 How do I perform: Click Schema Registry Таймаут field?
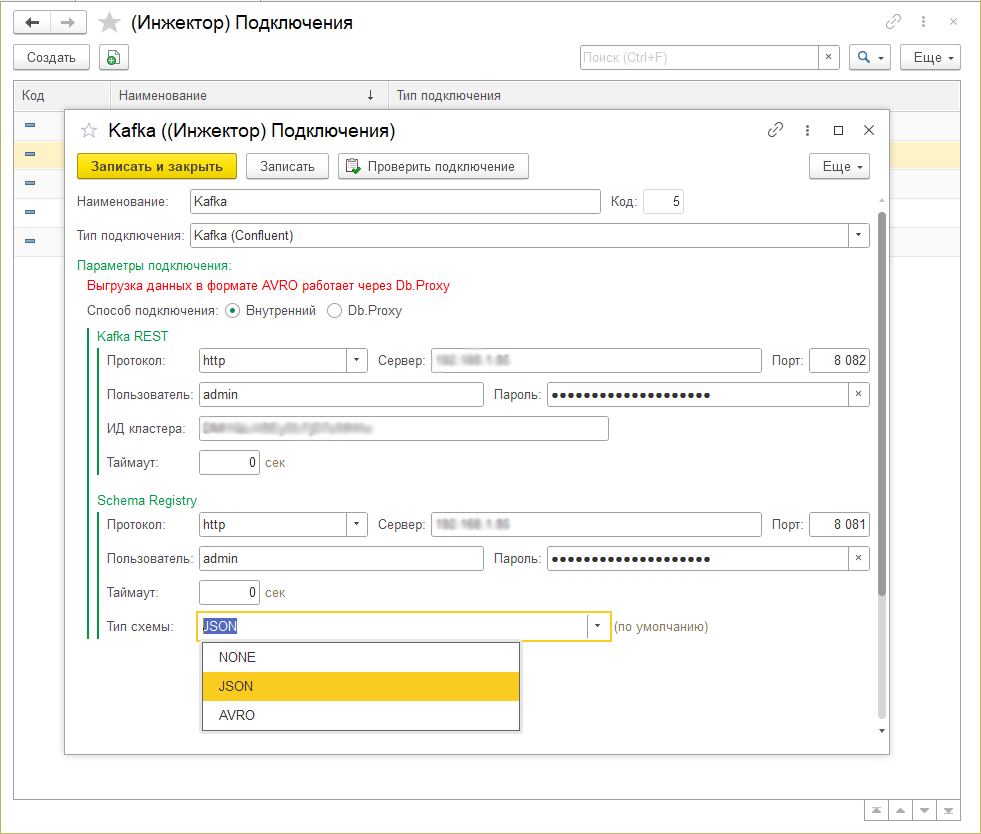coord(229,592)
